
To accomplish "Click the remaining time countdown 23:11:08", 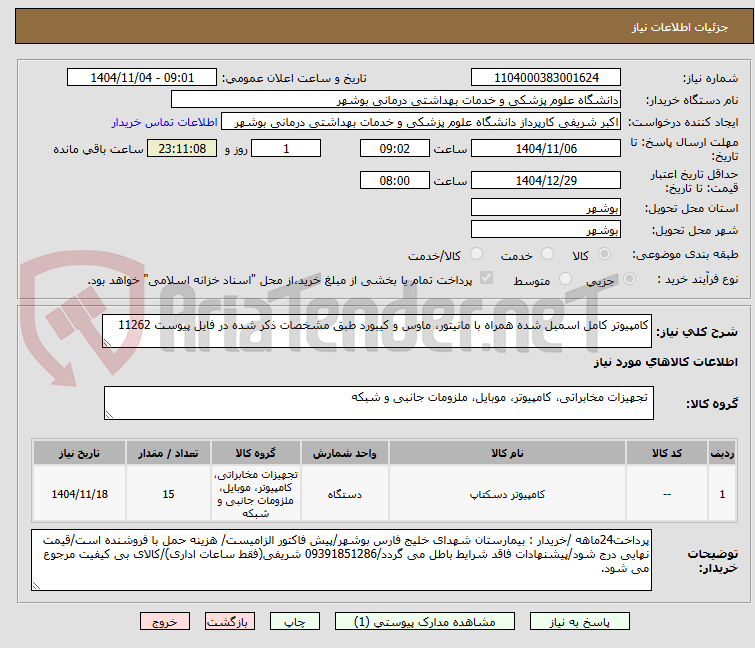I will tap(182, 148).
